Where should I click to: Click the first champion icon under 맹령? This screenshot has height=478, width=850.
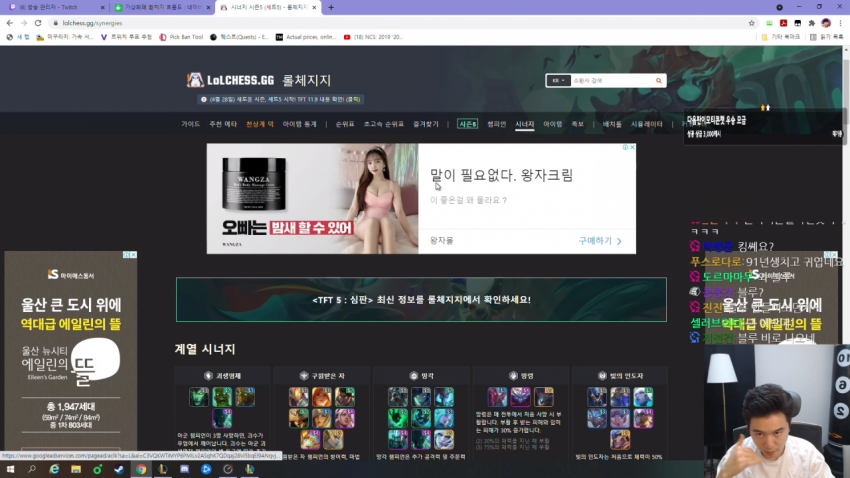coord(497,397)
